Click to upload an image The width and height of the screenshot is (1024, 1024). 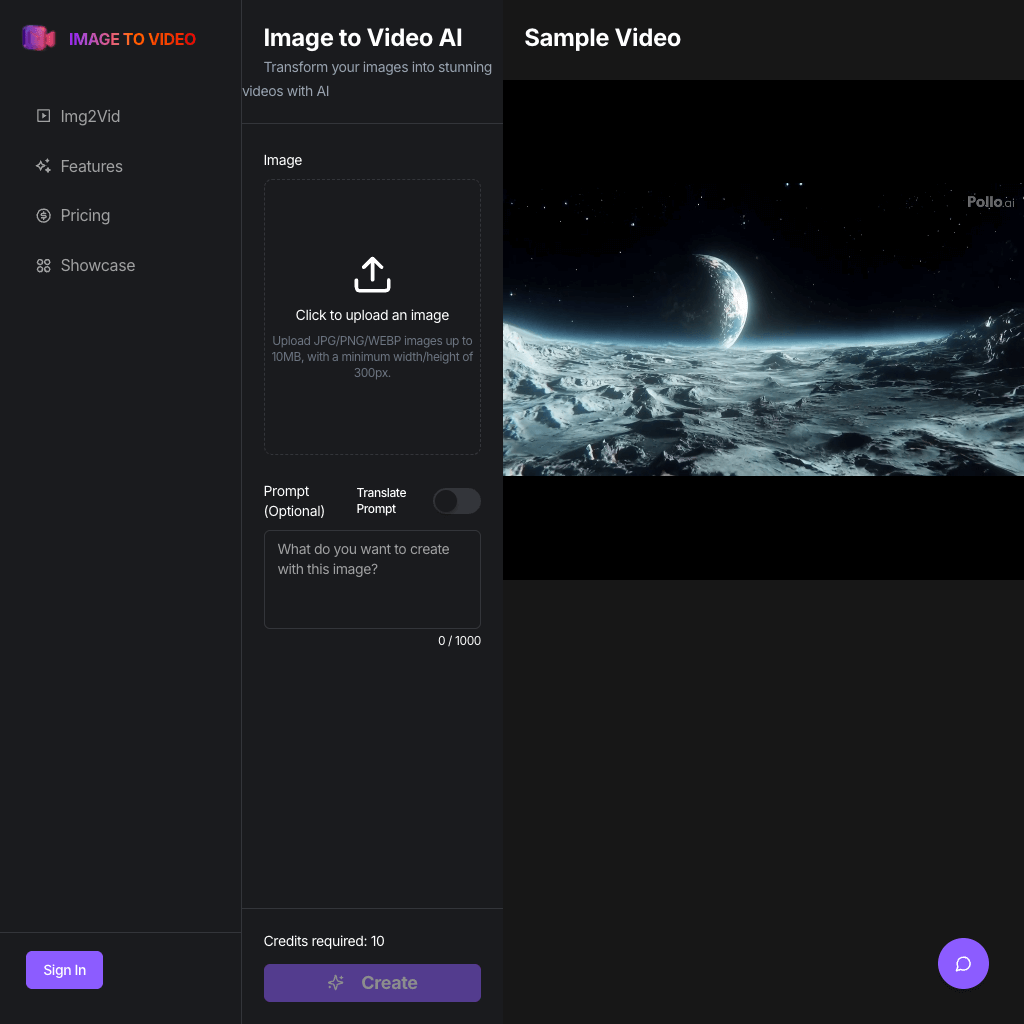click(372, 315)
